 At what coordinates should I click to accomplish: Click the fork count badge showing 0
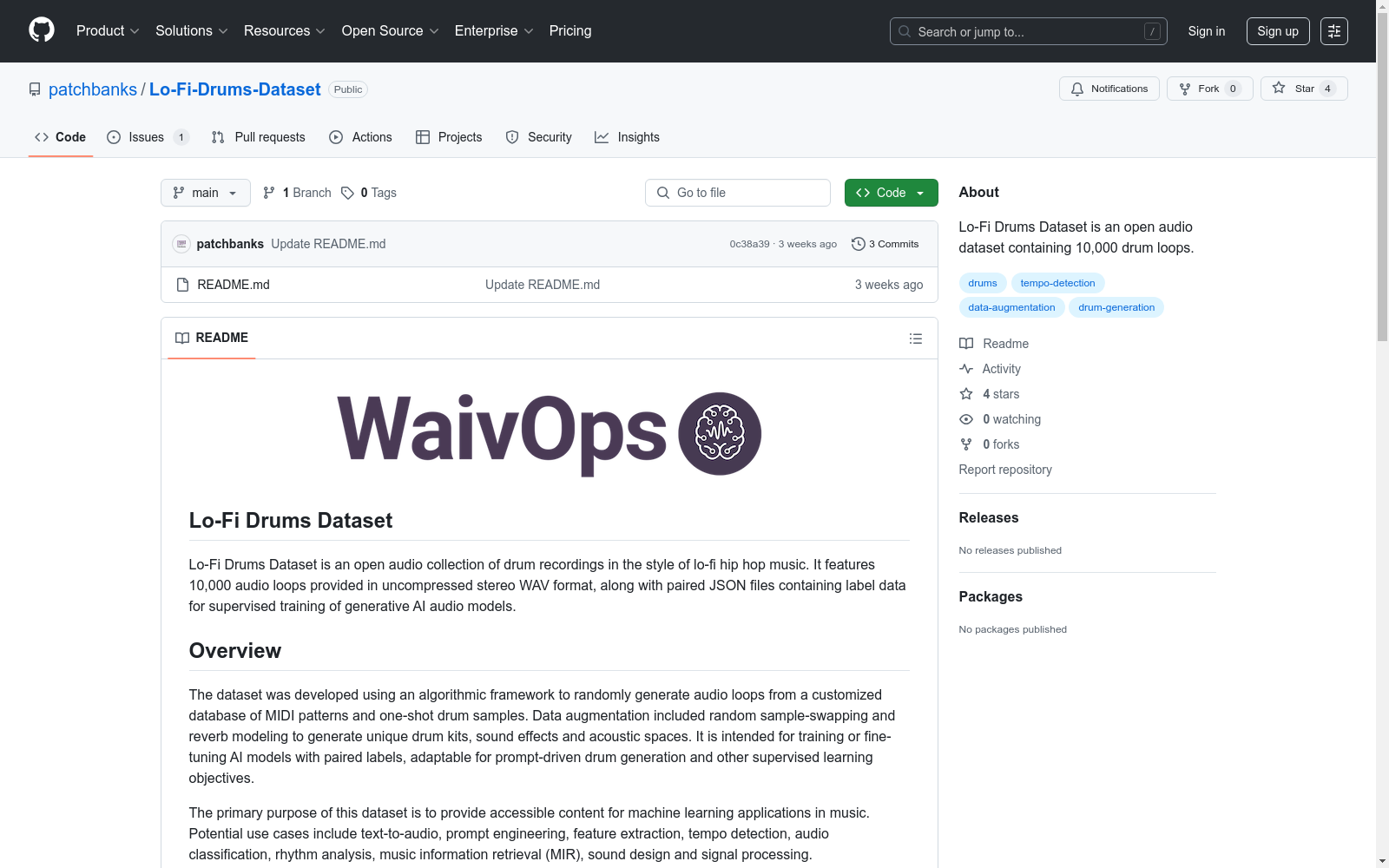pyautogui.click(x=1233, y=89)
